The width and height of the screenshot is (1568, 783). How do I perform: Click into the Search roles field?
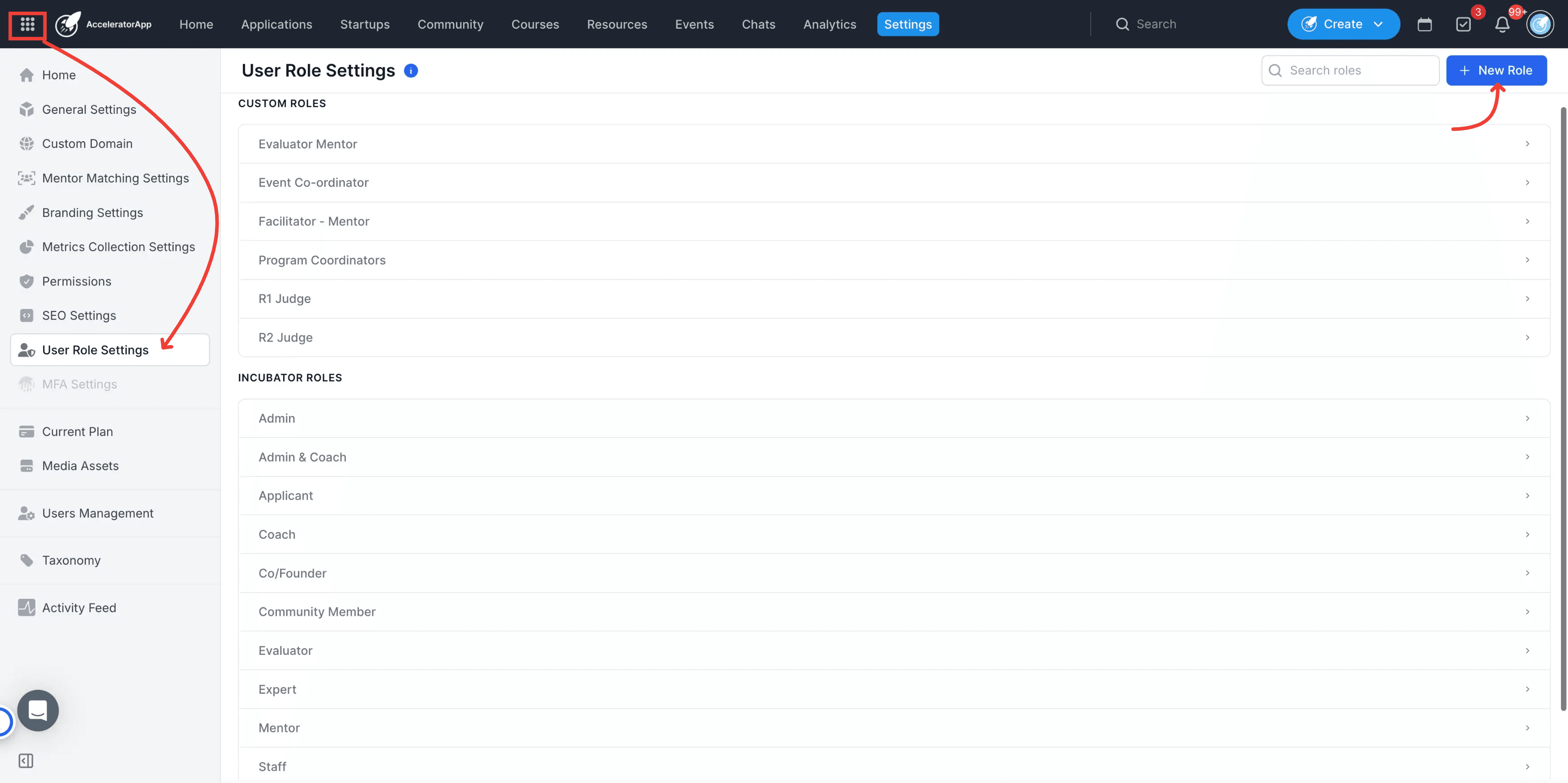[1350, 71]
